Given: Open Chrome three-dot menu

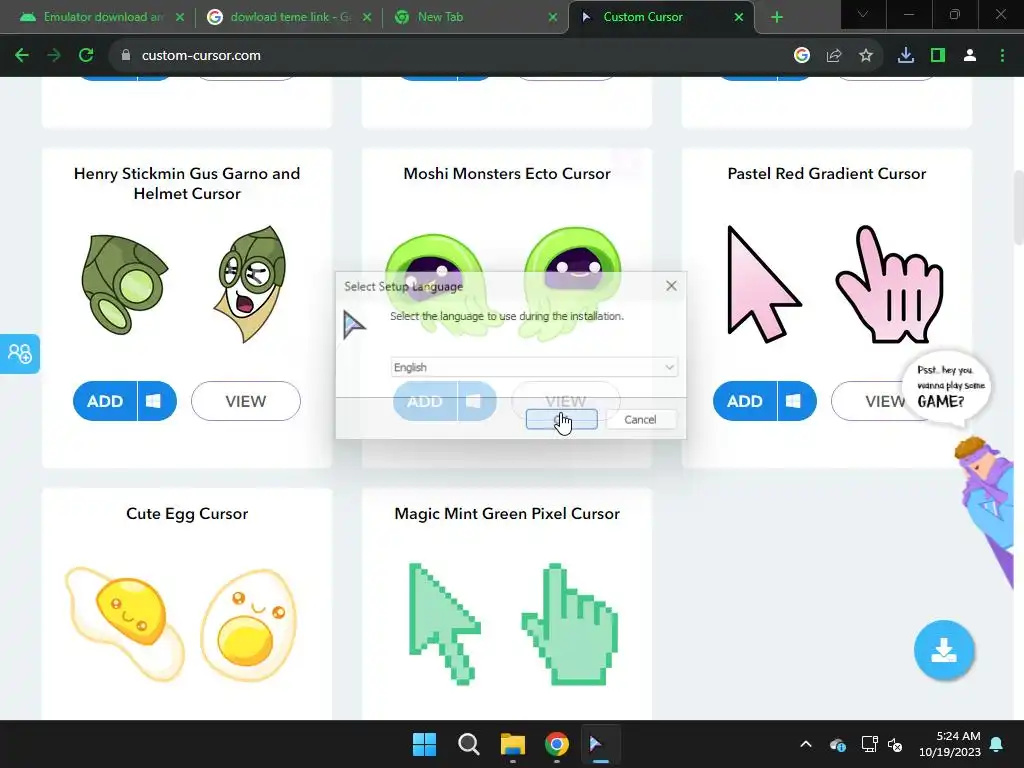Looking at the screenshot, I should click(1002, 56).
